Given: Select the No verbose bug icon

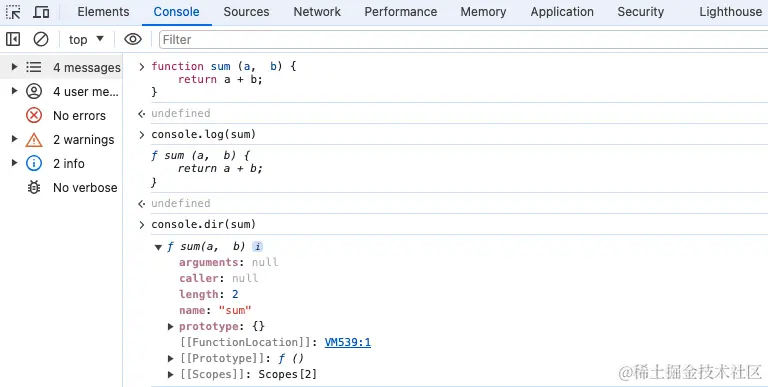Looking at the screenshot, I should click(x=34, y=187).
